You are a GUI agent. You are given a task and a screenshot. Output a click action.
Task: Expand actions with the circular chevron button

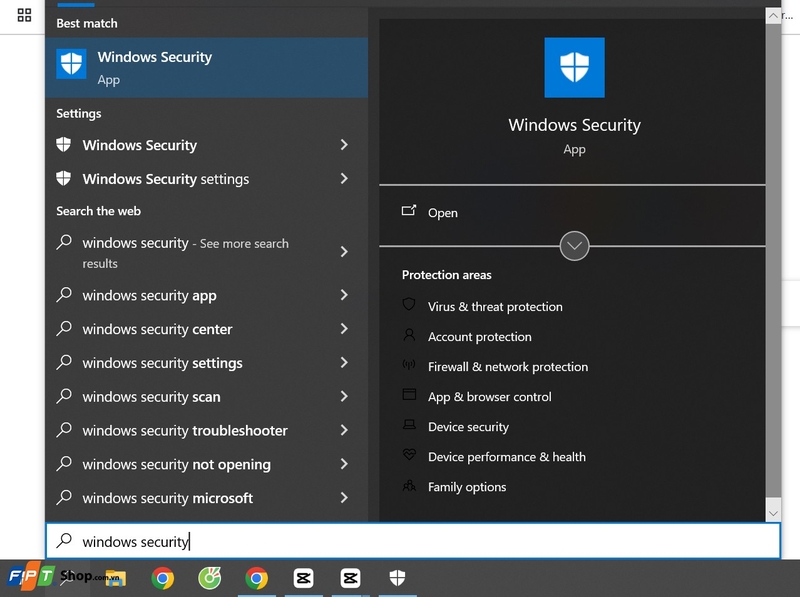(574, 246)
